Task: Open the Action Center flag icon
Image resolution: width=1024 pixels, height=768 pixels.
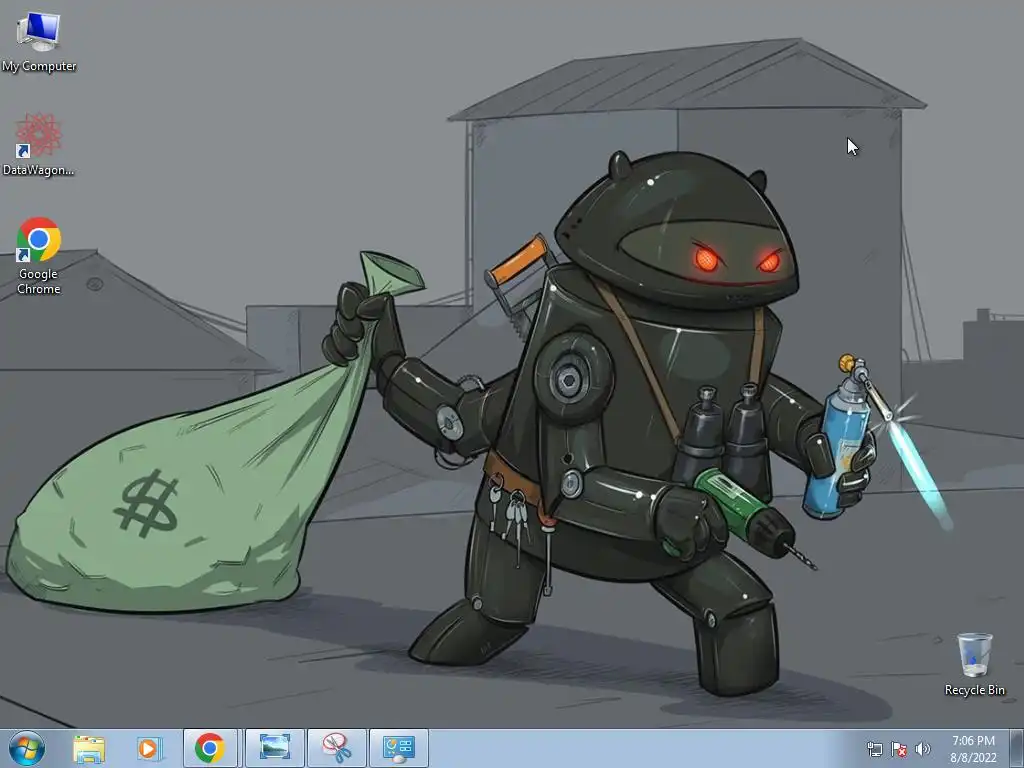Action: pyautogui.click(x=899, y=749)
